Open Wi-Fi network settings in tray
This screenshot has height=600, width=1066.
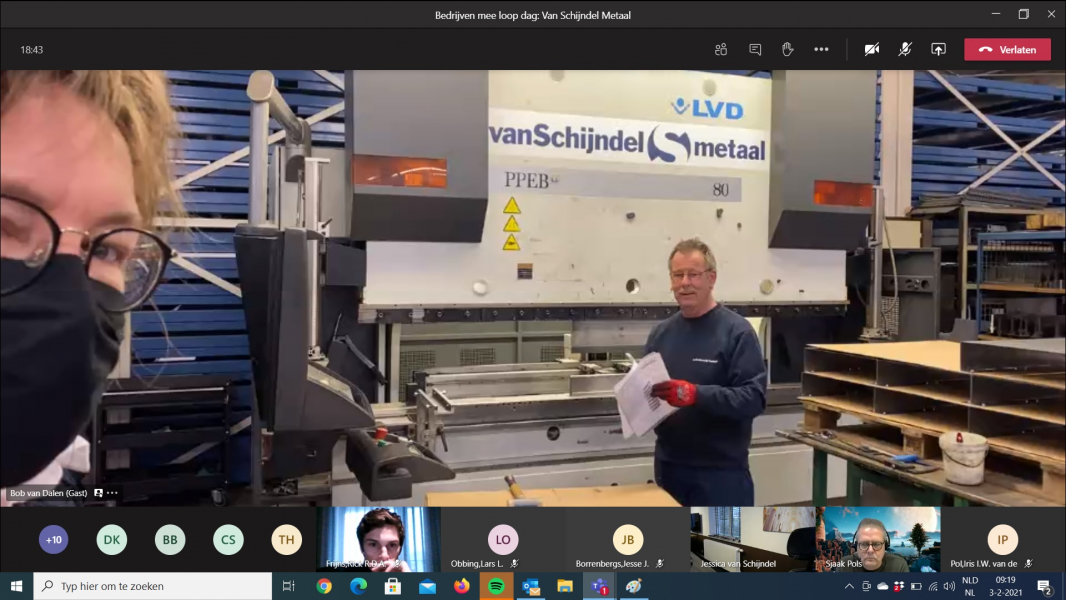click(x=933, y=586)
